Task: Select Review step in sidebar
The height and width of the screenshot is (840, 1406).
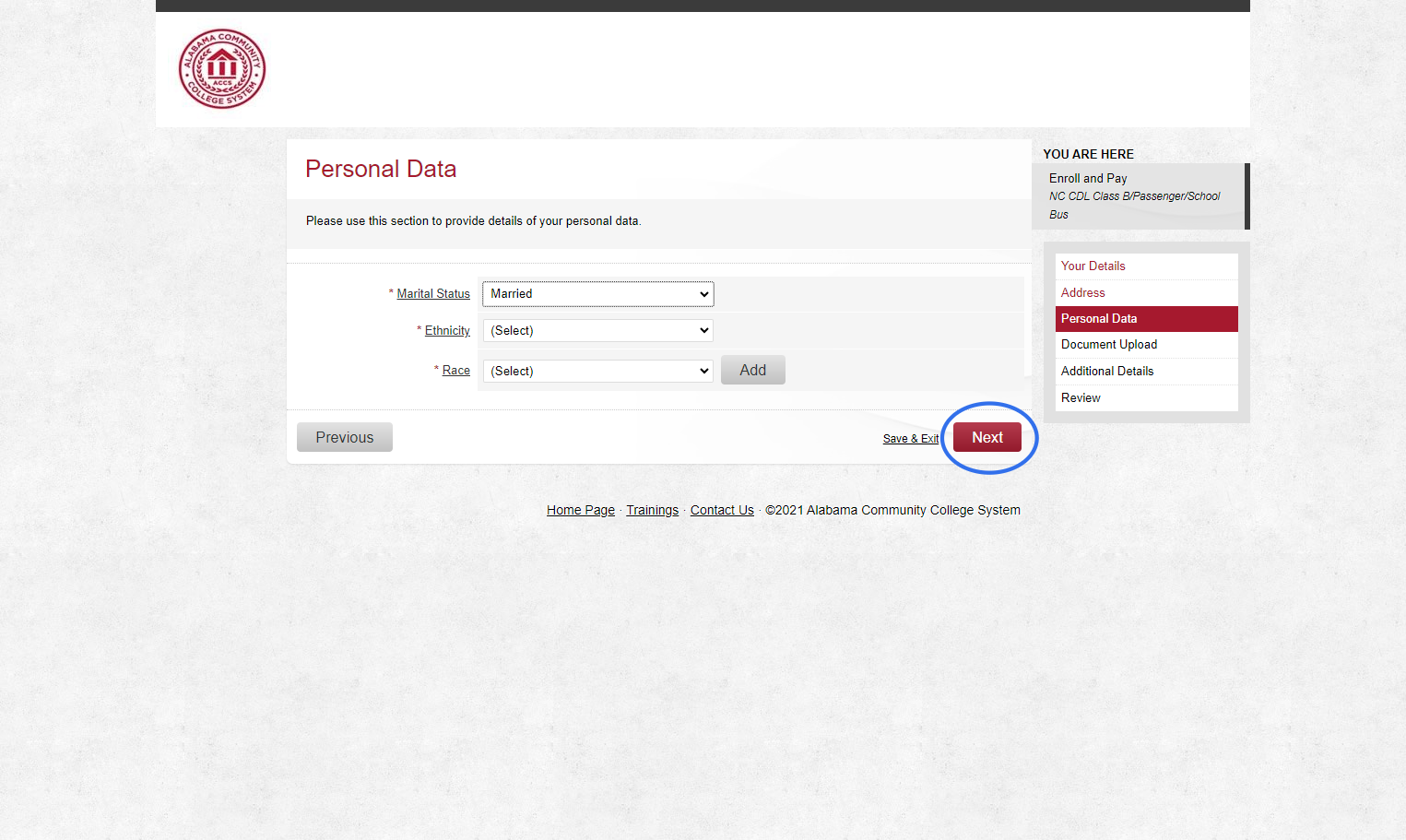Action: (x=1147, y=398)
